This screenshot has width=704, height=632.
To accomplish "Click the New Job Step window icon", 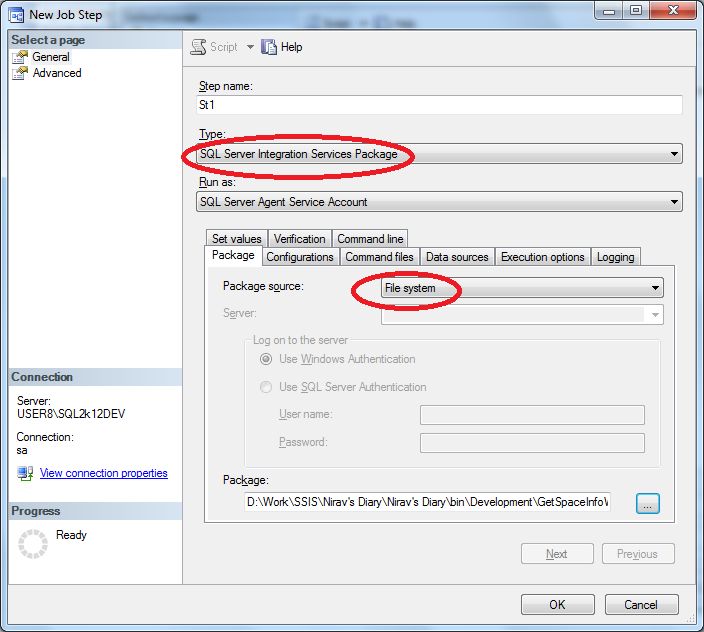I will tap(16, 15).
